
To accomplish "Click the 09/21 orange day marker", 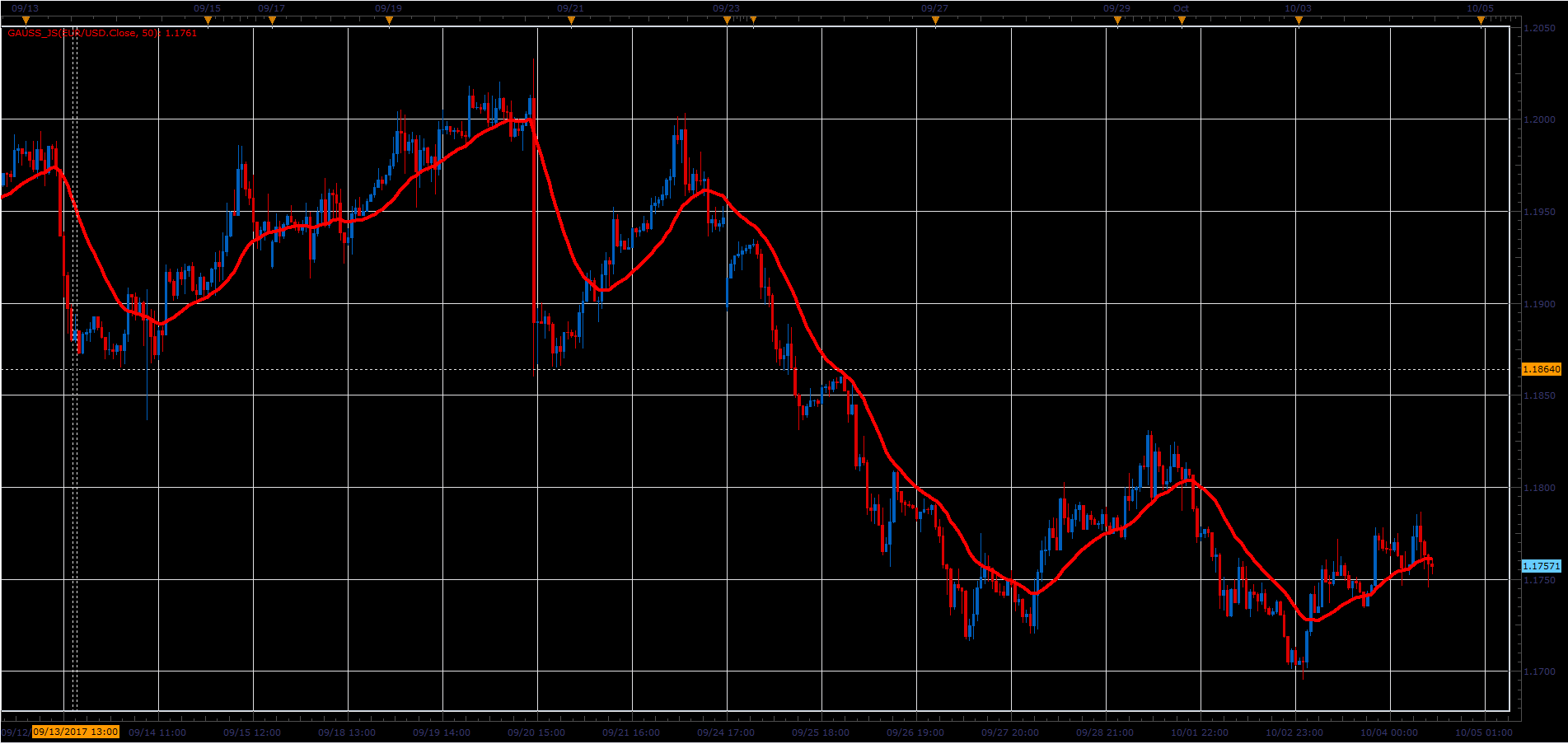I will (x=571, y=21).
